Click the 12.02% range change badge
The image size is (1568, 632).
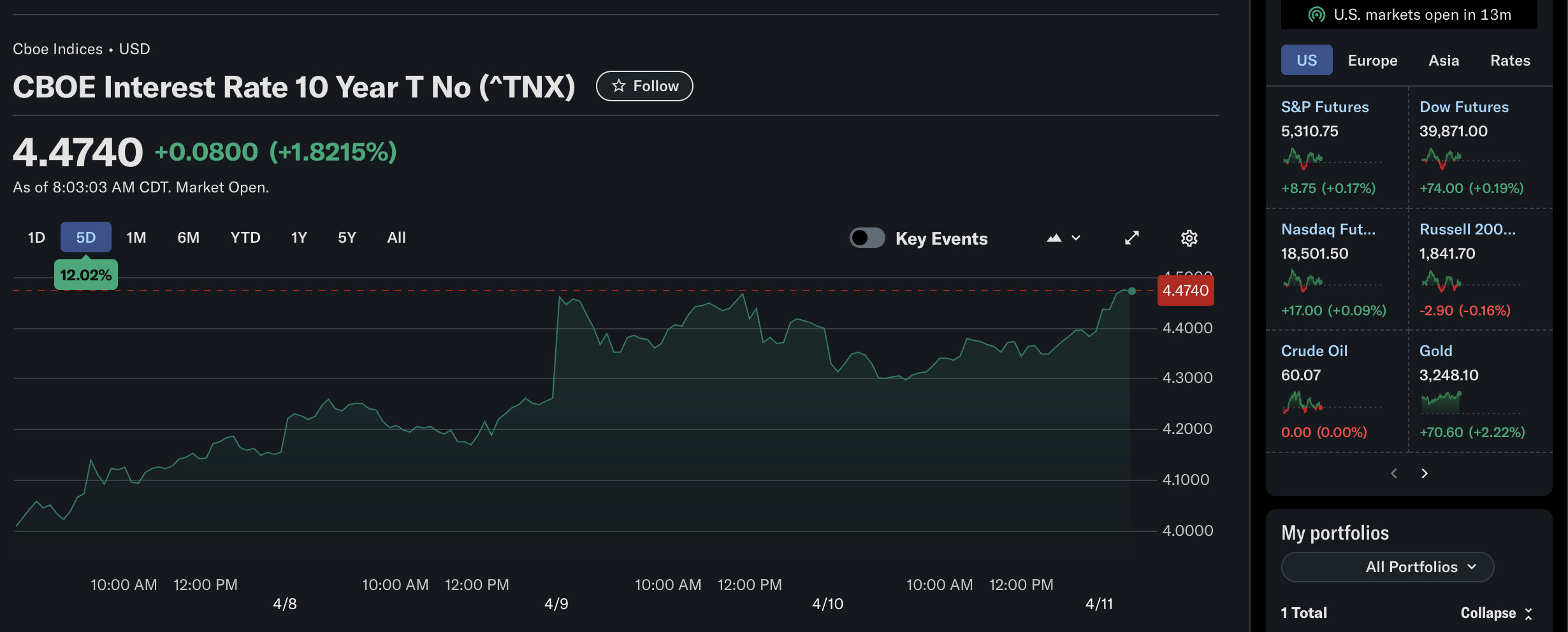pos(86,275)
